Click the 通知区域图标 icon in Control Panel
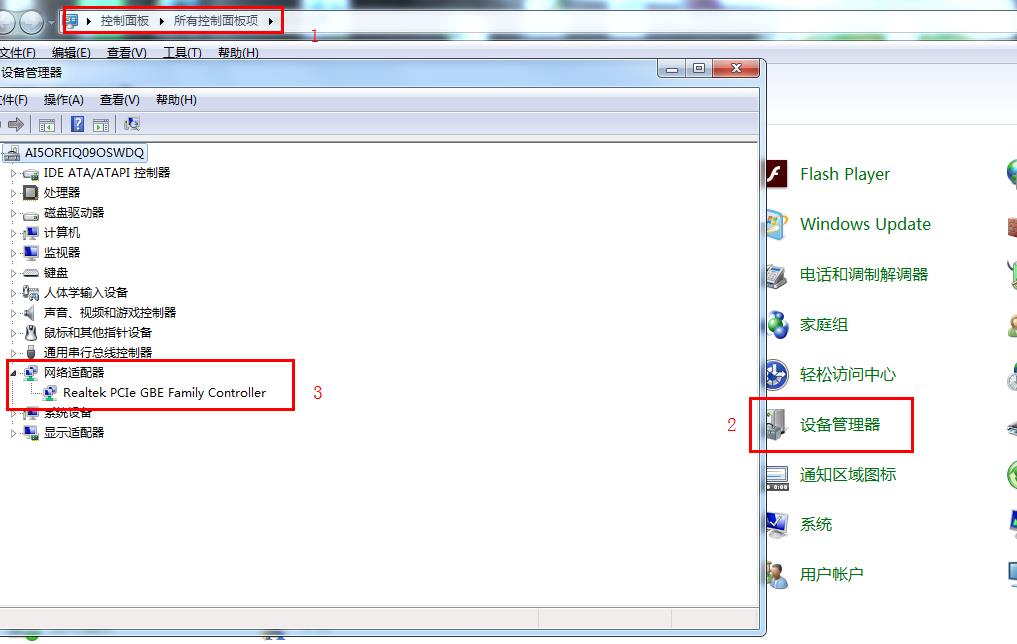The height and width of the screenshot is (644, 1017). (x=777, y=477)
